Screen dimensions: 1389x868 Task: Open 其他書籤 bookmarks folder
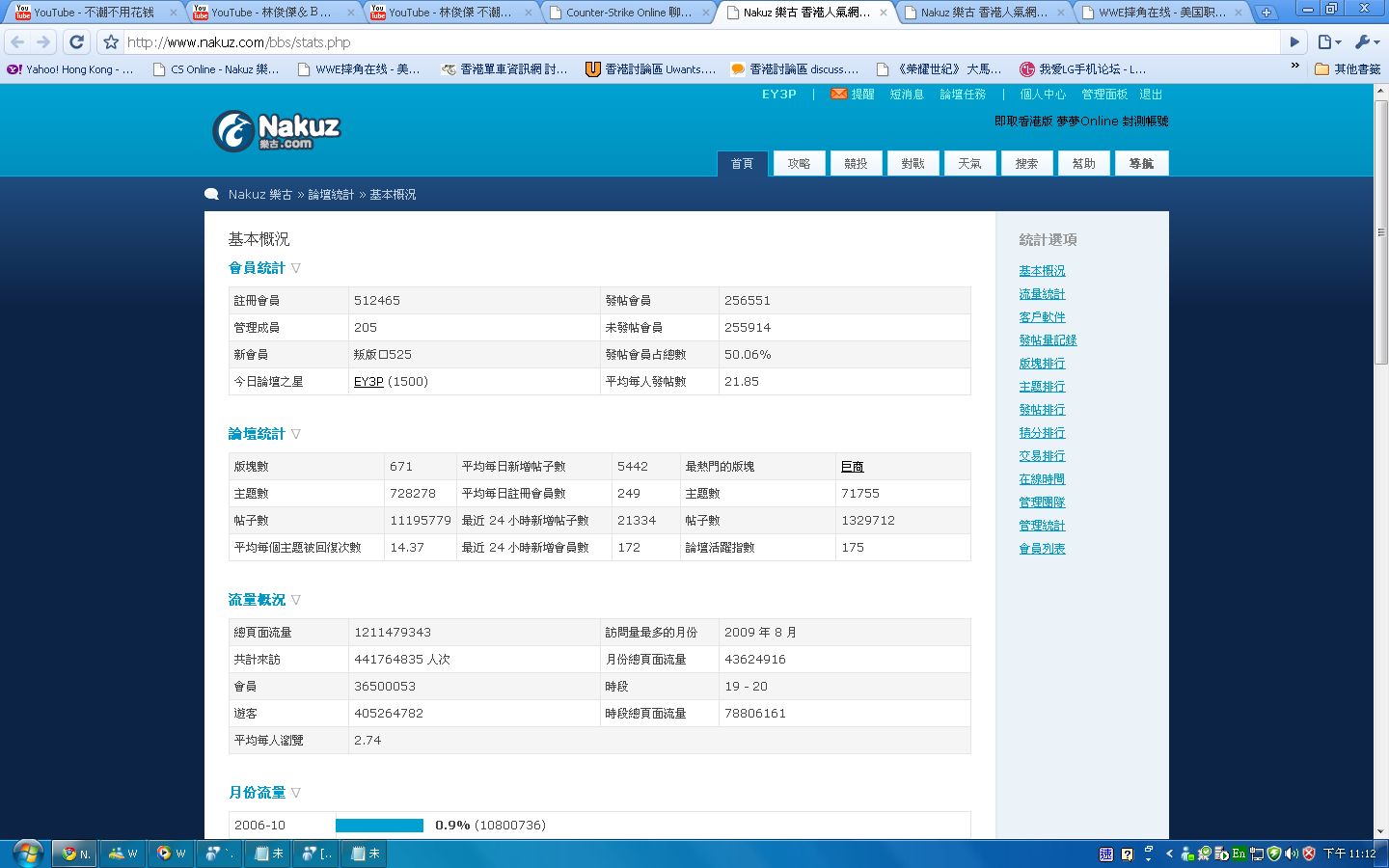[x=1348, y=69]
